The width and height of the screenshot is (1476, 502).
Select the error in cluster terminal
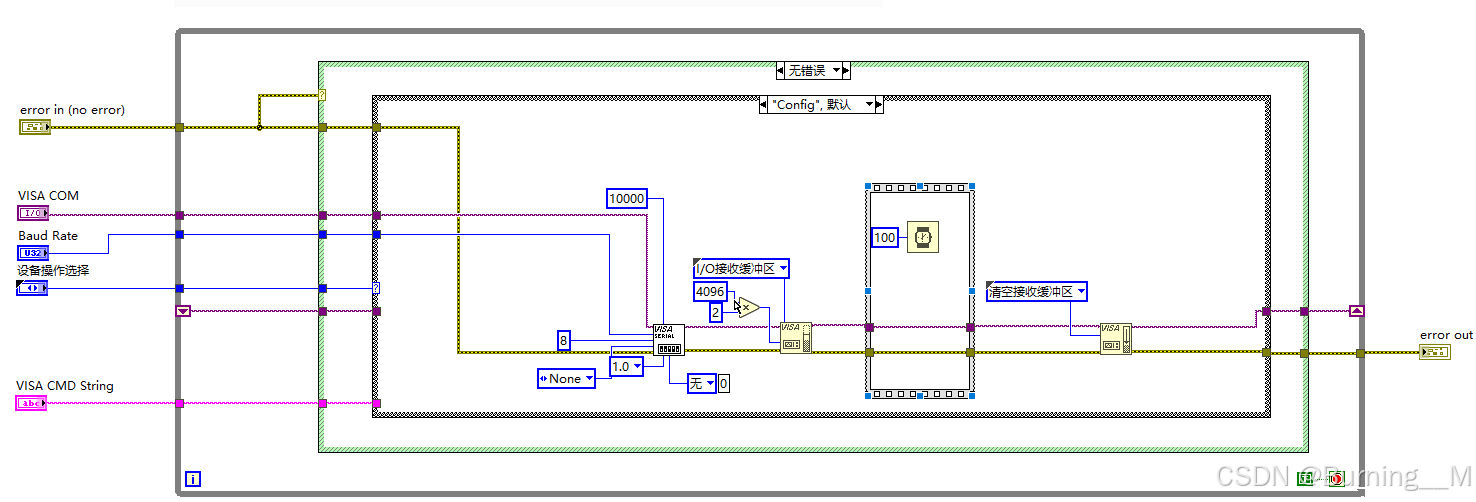coord(34,127)
